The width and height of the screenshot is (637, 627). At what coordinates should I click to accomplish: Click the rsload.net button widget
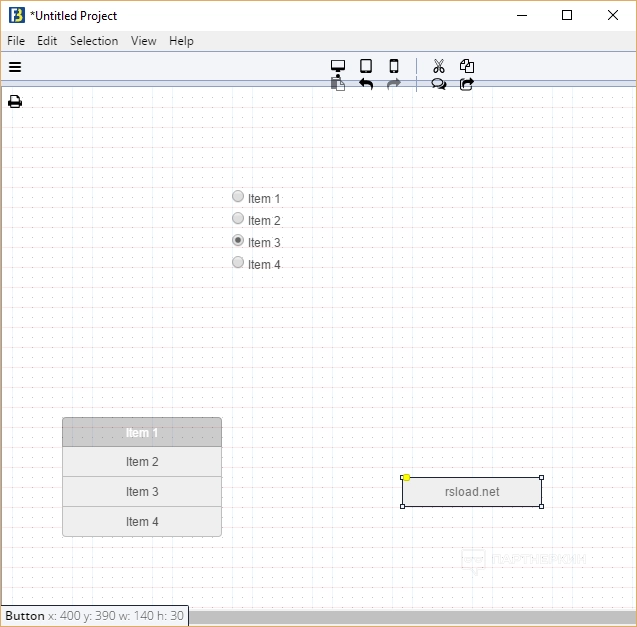[472, 492]
